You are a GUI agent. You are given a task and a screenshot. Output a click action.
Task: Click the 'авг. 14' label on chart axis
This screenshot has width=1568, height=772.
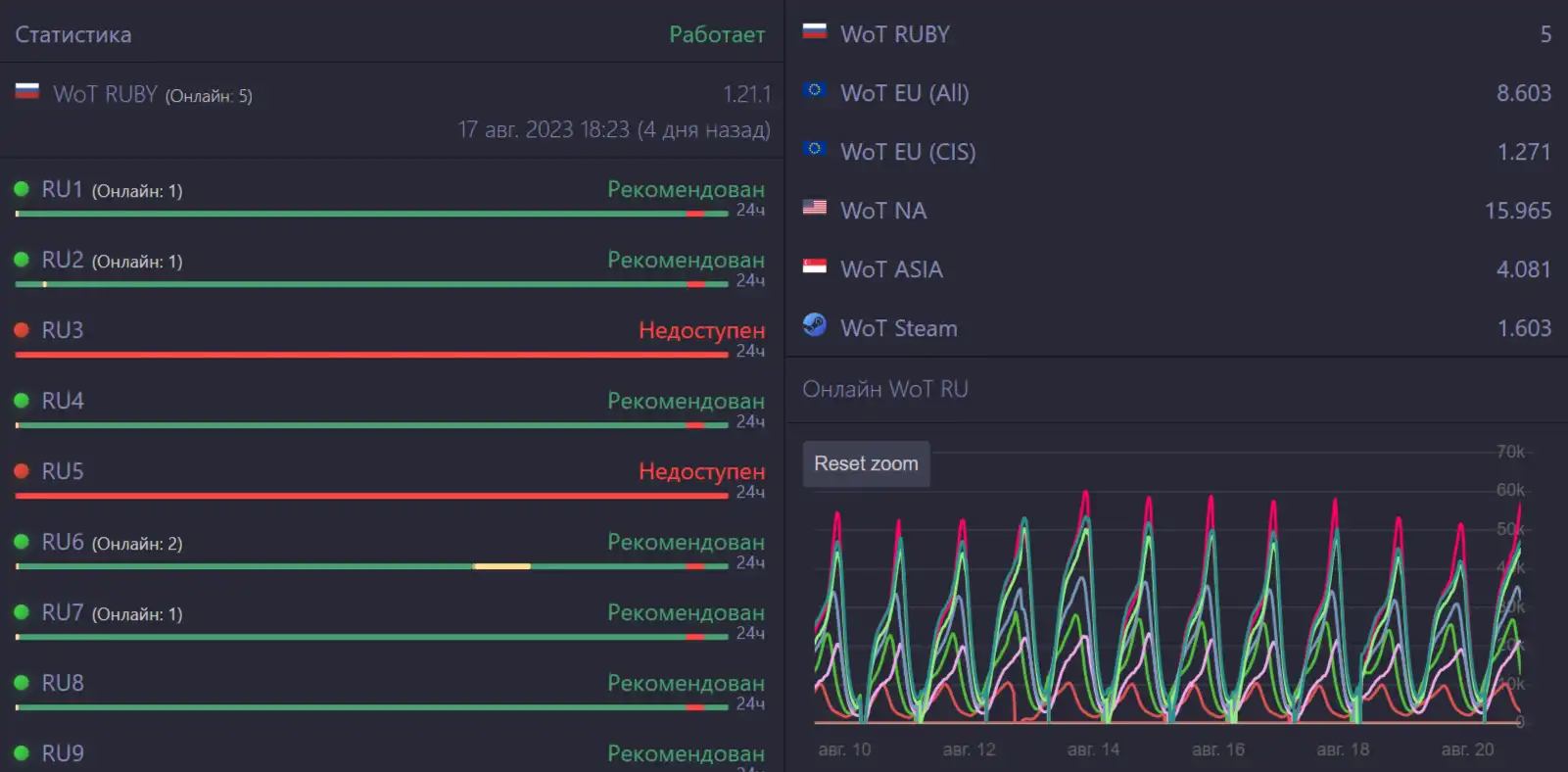pyautogui.click(x=1093, y=749)
